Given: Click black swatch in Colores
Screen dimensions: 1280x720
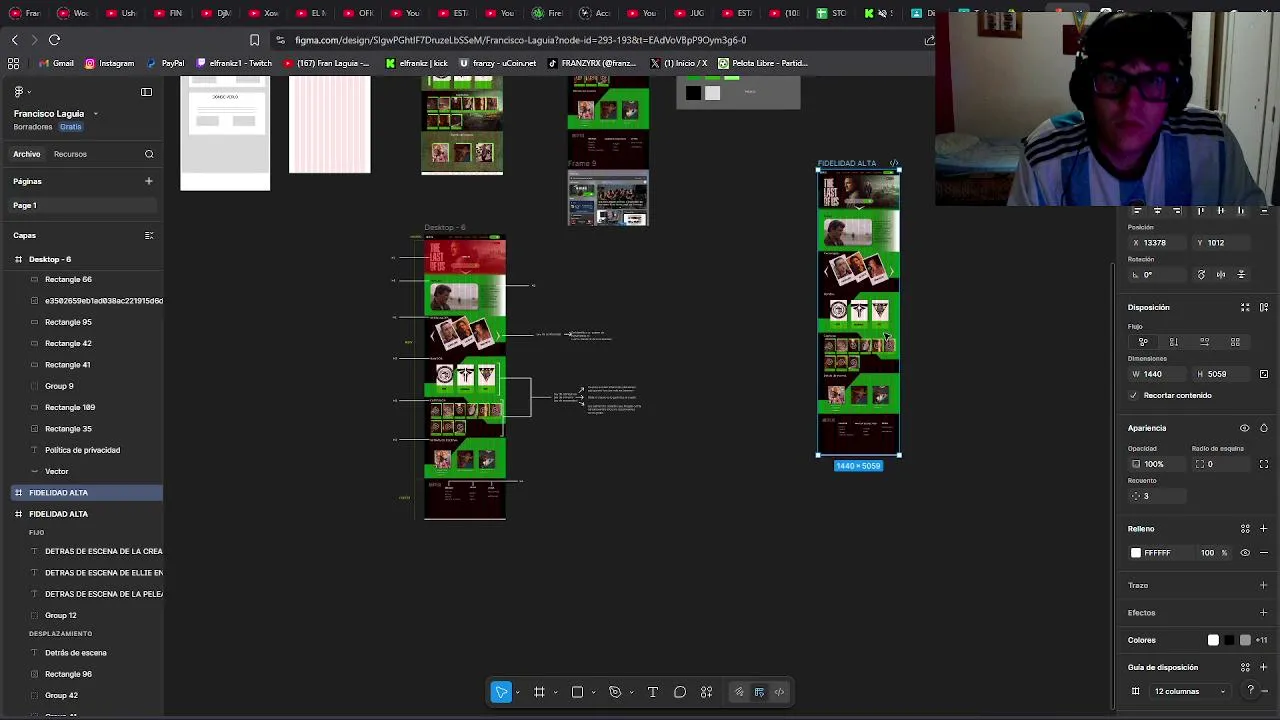Looking at the screenshot, I should [x=1229, y=640].
